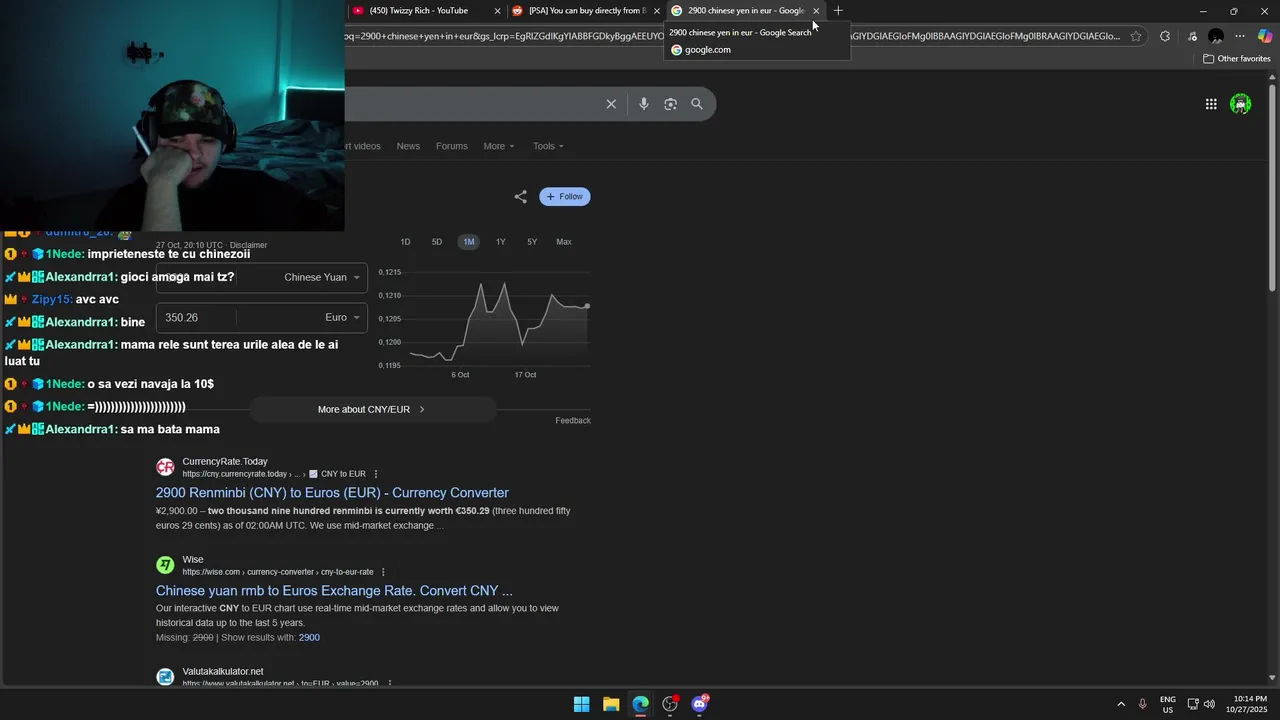Viewport: 1280px width, 720px height.
Task: Open File Explorer from taskbar
Action: tap(611, 704)
